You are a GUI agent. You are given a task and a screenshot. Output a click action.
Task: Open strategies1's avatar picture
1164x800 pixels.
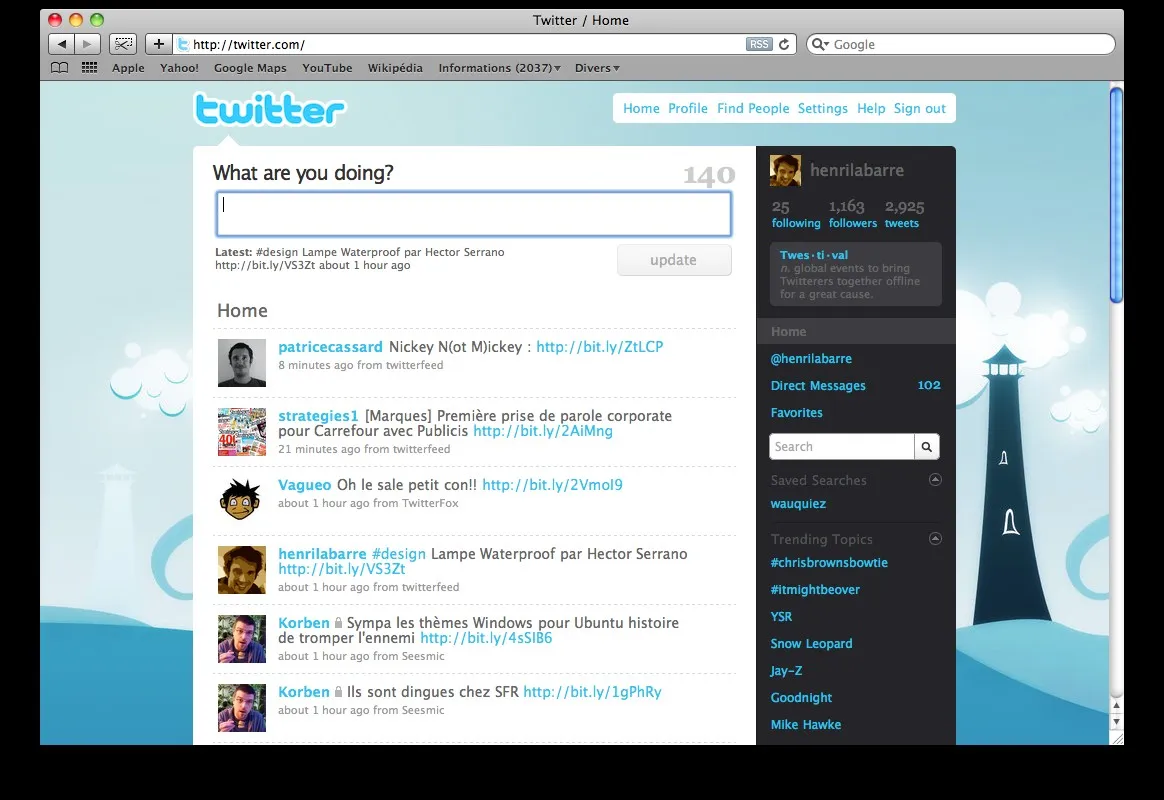(242, 432)
